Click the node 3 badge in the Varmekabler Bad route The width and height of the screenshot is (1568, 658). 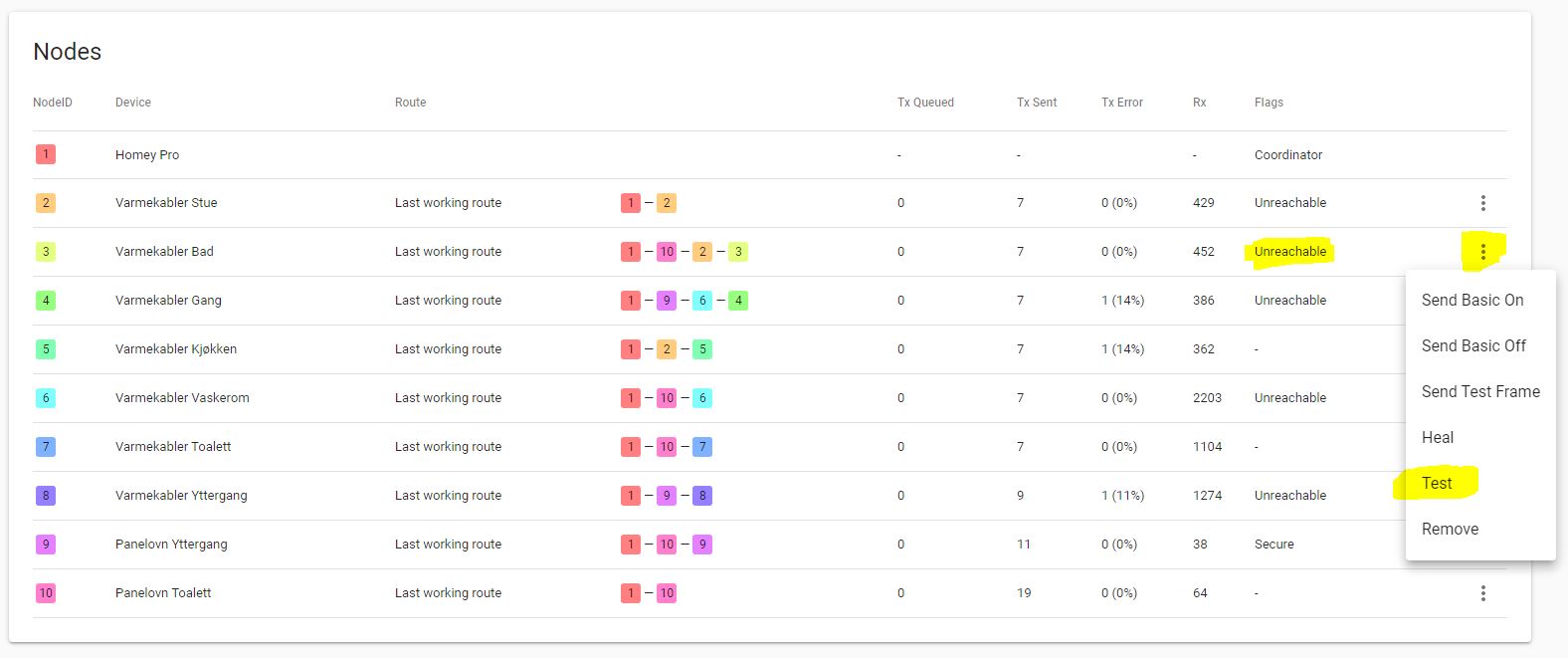pos(738,252)
